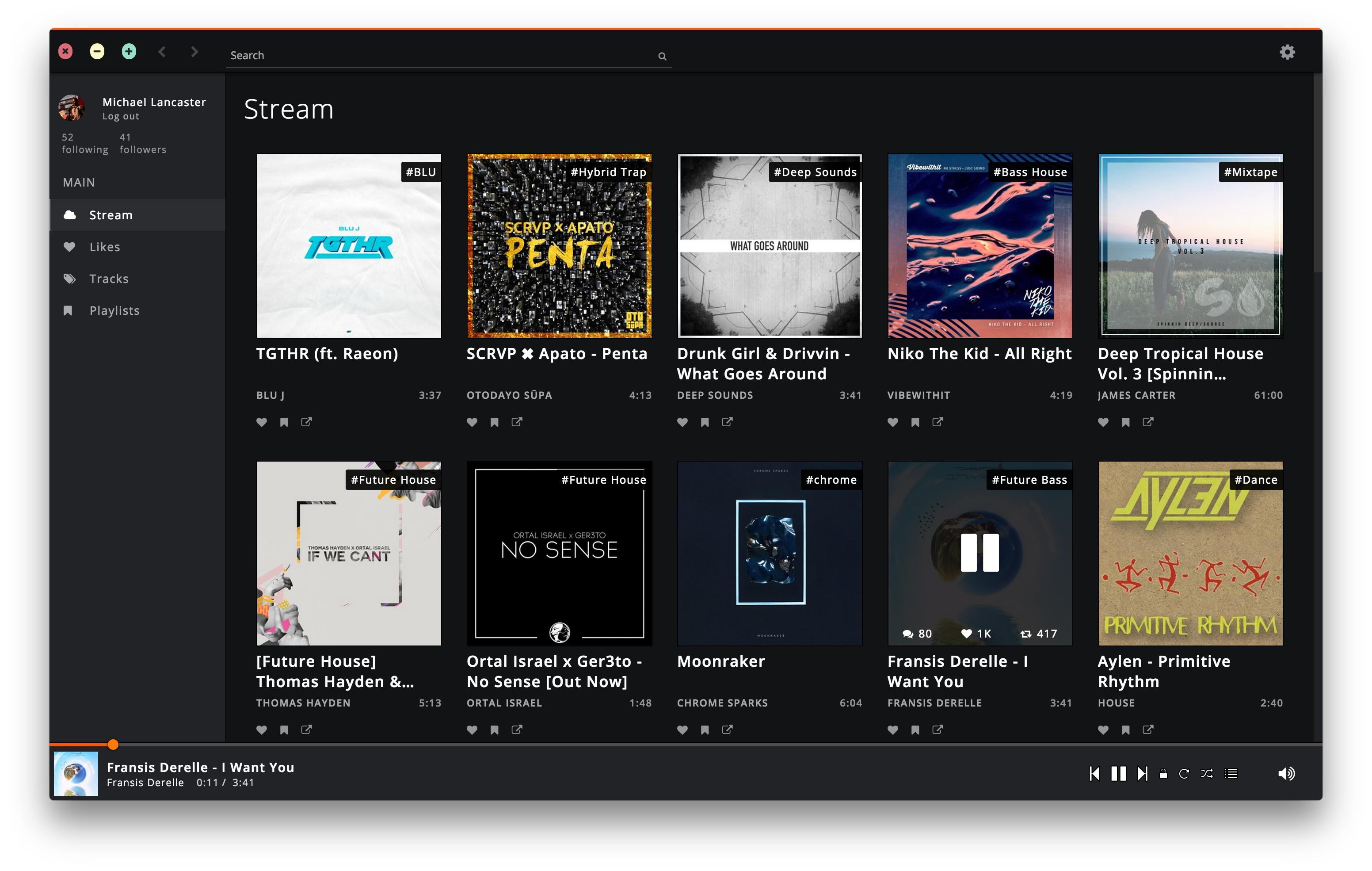
Task: Open the #Hybrid Trap tag
Action: (608, 172)
